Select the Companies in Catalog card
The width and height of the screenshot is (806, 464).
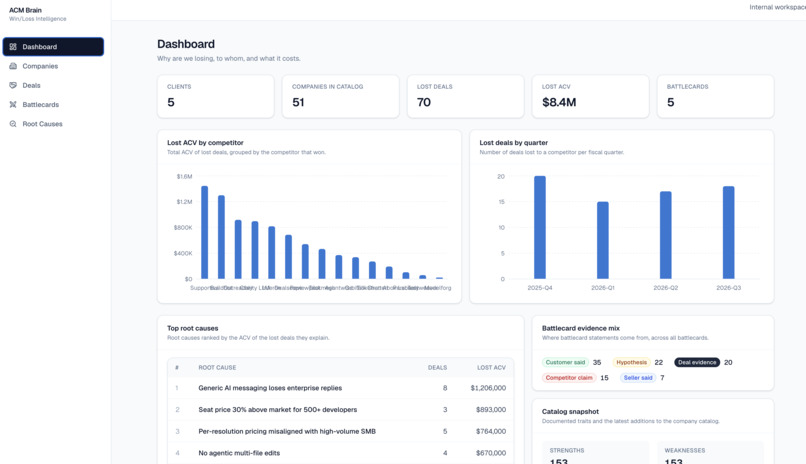[340, 97]
